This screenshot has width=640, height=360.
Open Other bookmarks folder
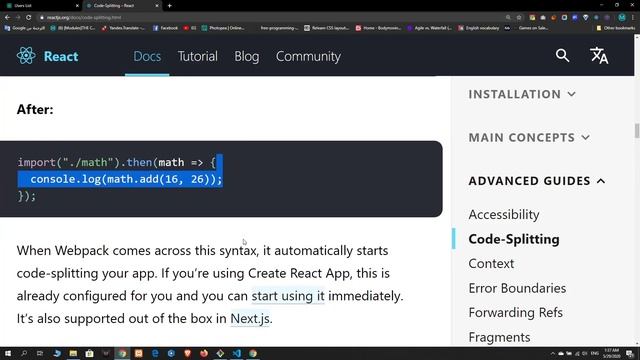click(x=616, y=28)
